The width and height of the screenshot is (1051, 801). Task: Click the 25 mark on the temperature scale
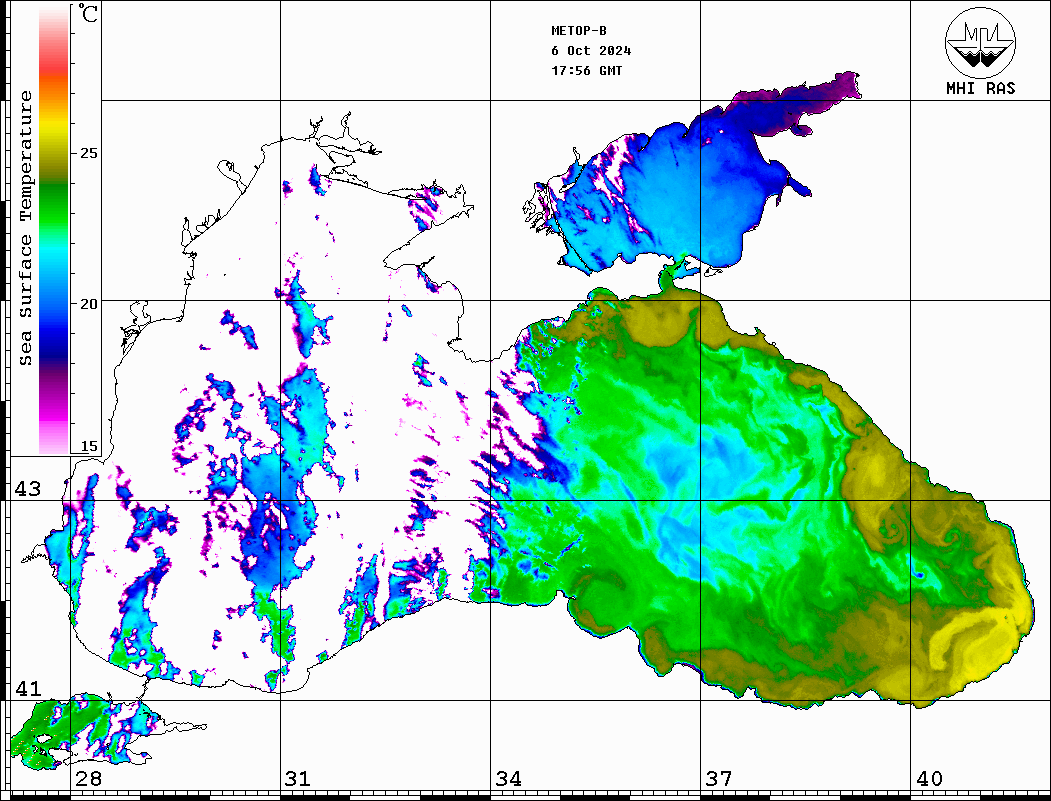point(88,153)
